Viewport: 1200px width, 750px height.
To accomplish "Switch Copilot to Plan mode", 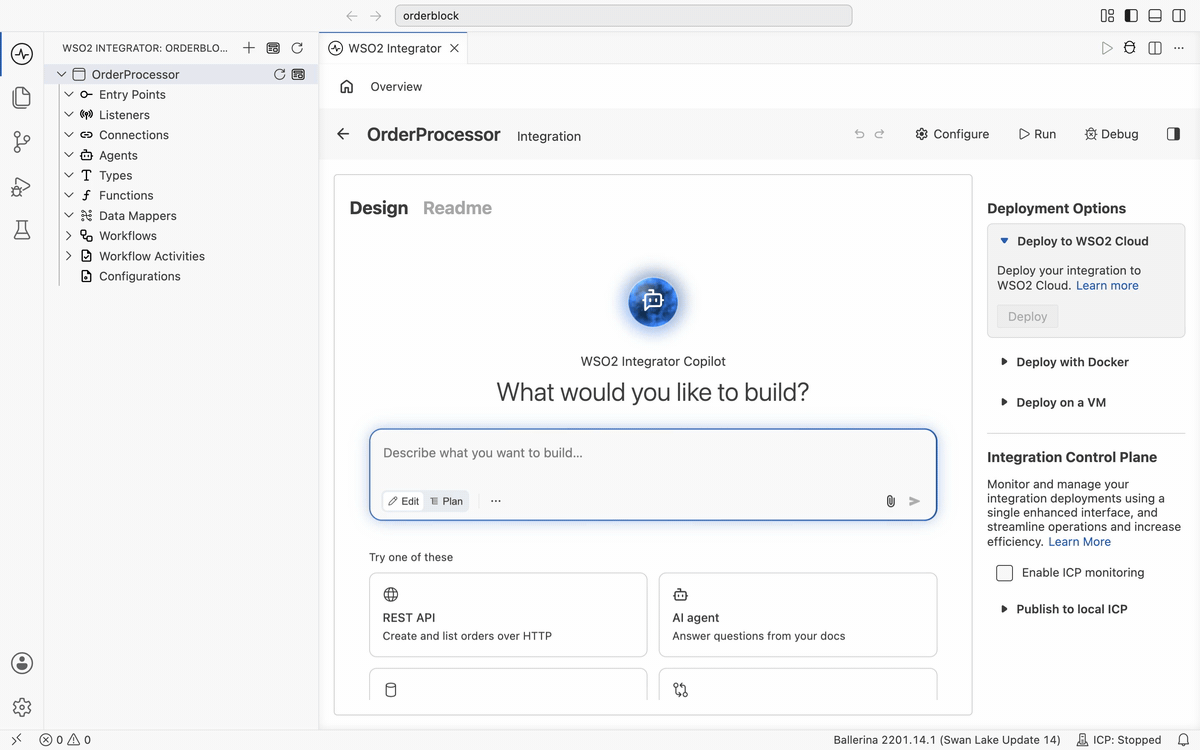I will pos(446,501).
